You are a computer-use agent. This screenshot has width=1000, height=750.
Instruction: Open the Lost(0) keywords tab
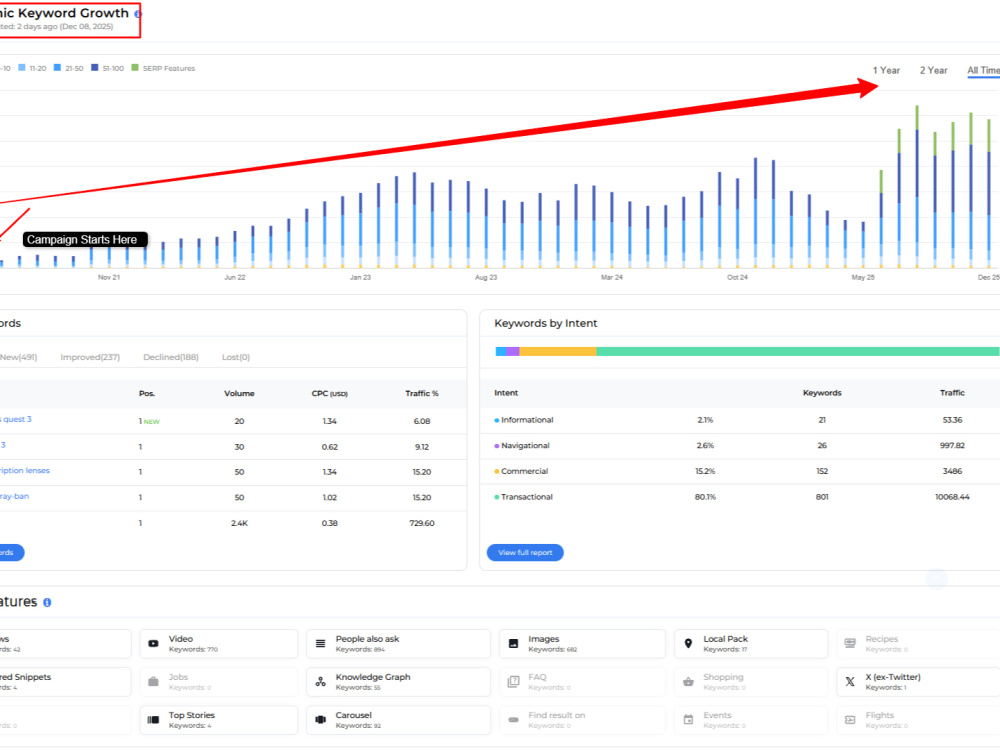(x=236, y=357)
